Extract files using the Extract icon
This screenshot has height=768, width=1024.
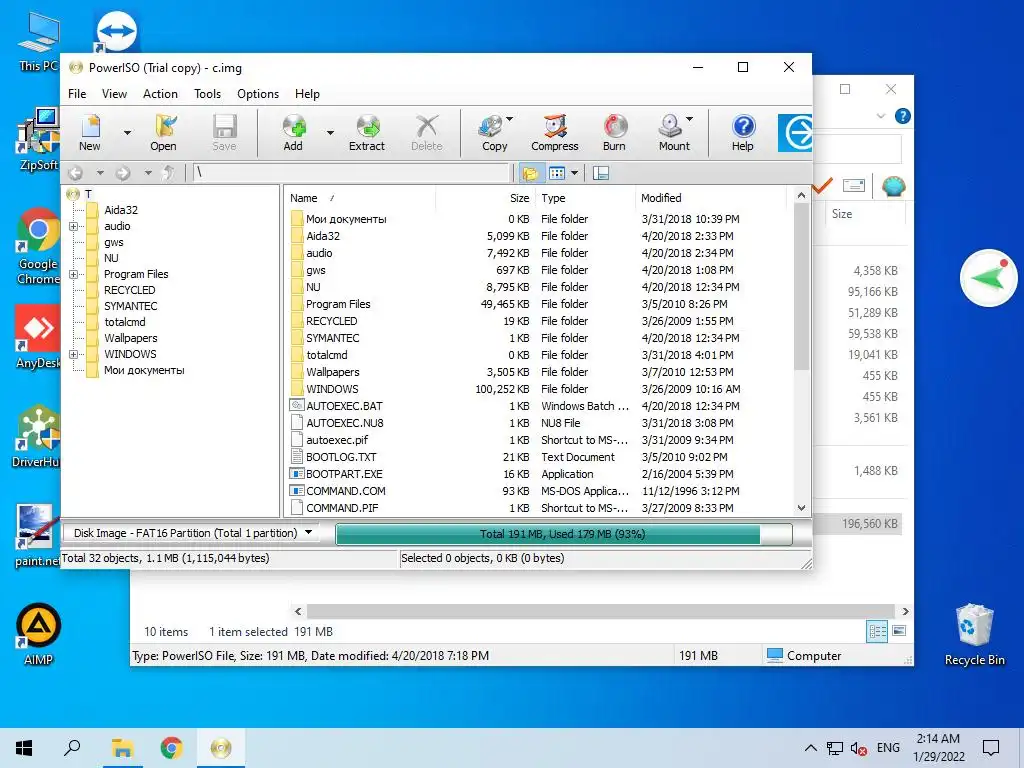367,133
